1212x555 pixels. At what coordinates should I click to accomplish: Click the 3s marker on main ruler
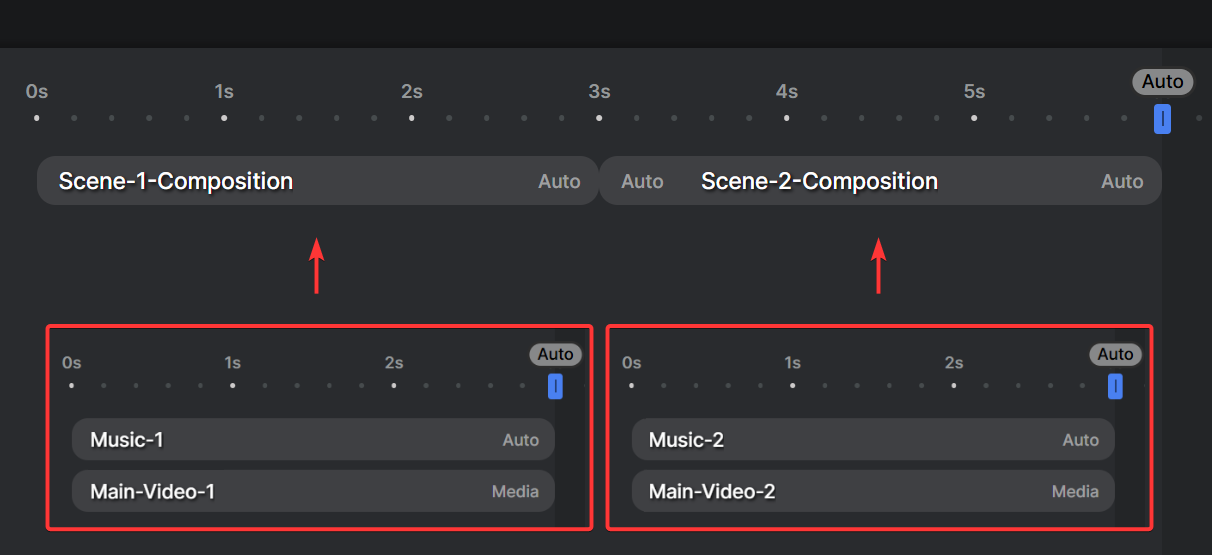tap(599, 92)
